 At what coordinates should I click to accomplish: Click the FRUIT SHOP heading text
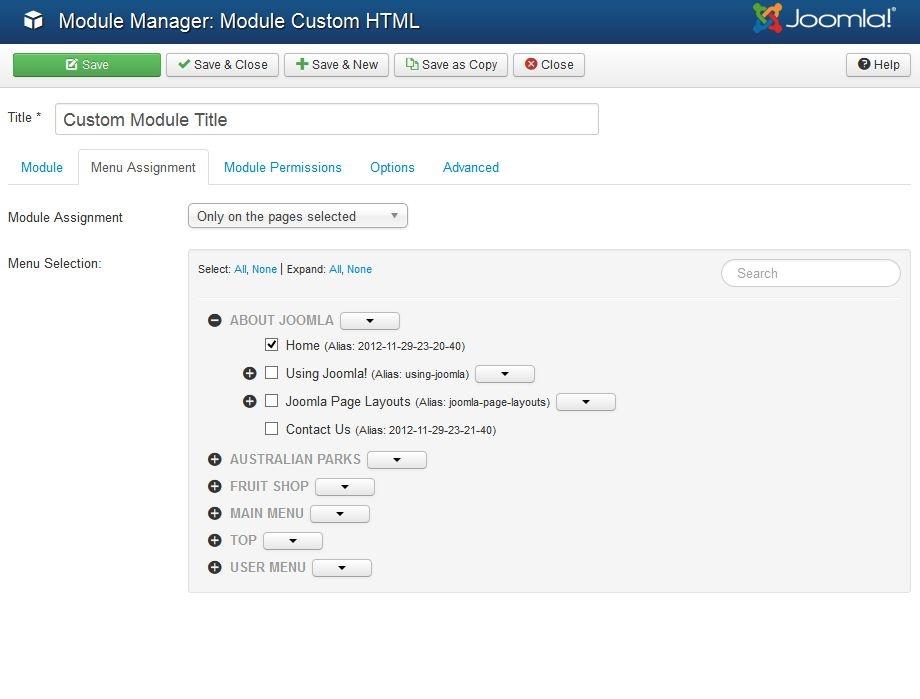point(269,487)
